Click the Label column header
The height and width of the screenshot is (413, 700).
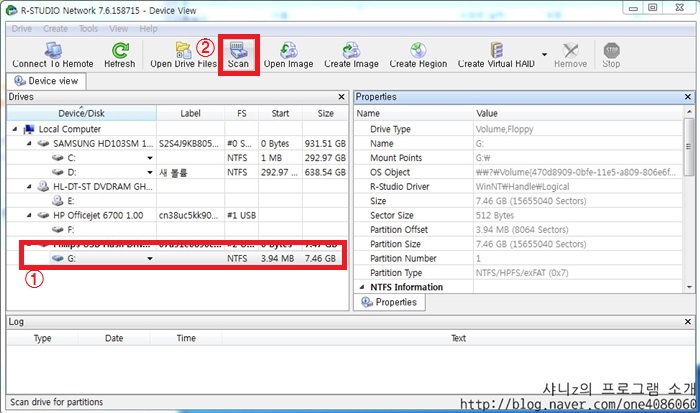point(190,113)
